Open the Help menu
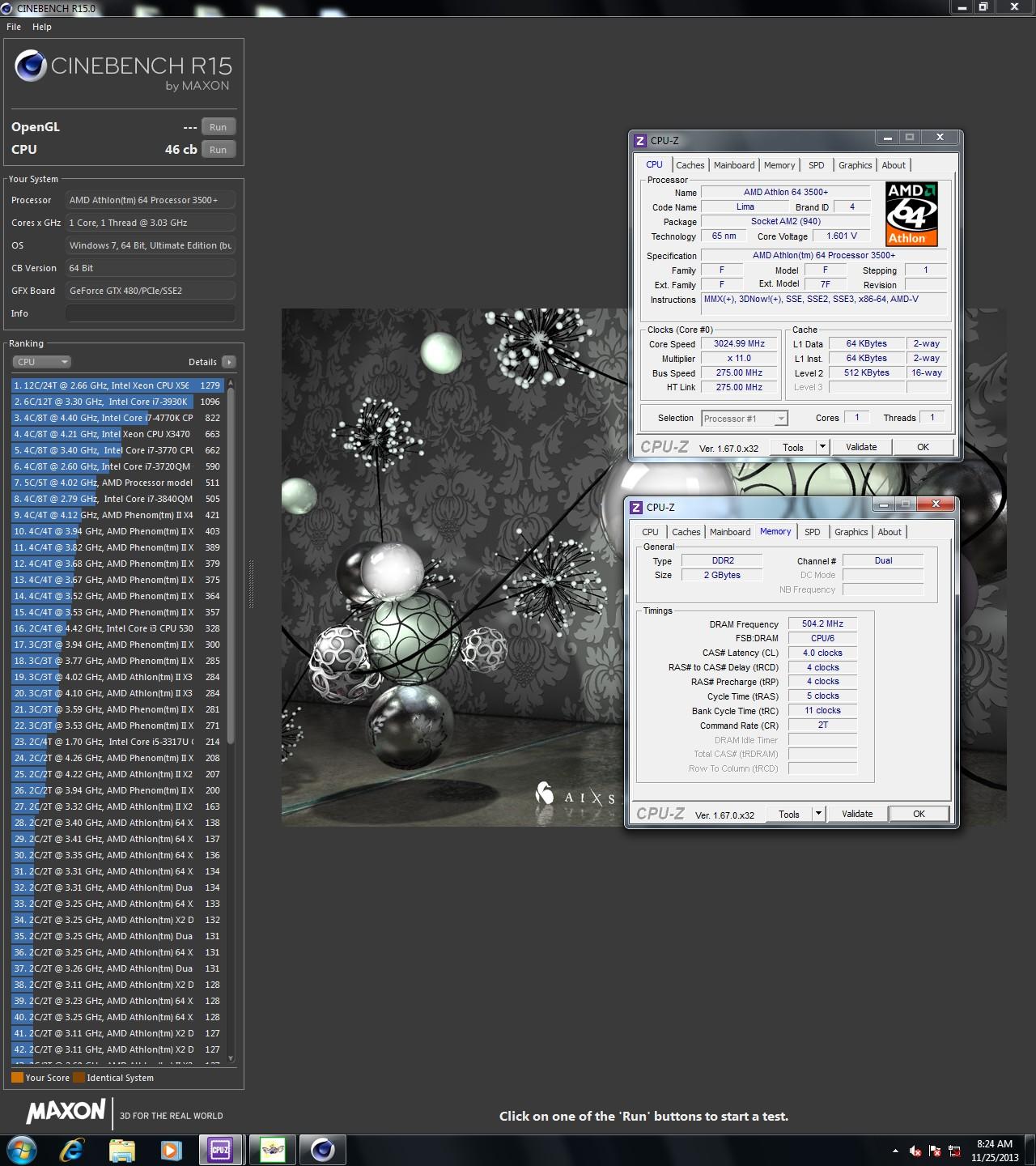The image size is (1036, 1166). pyautogui.click(x=42, y=27)
